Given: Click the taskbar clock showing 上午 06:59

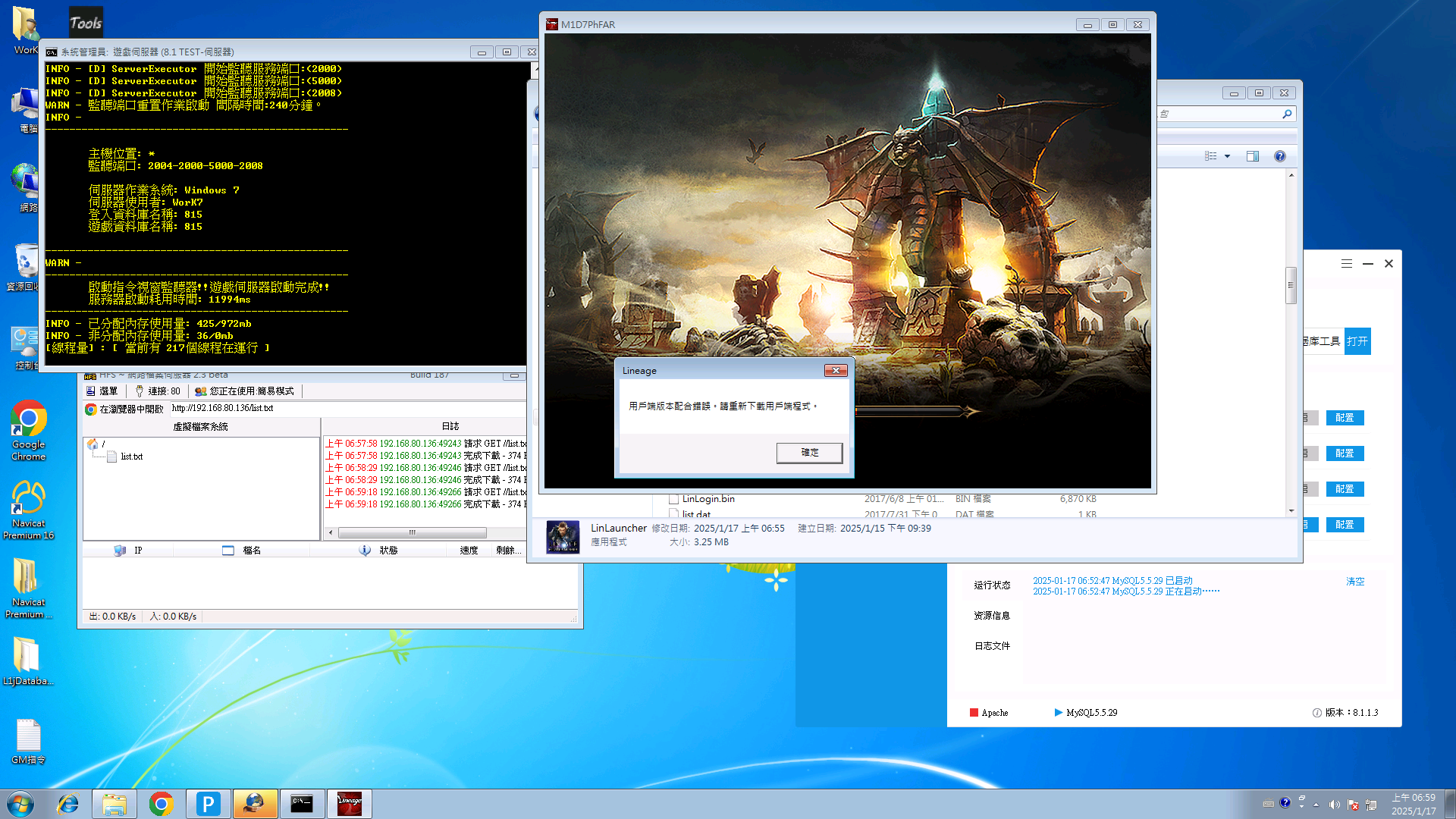Looking at the screenshot, I should 1414,804.
